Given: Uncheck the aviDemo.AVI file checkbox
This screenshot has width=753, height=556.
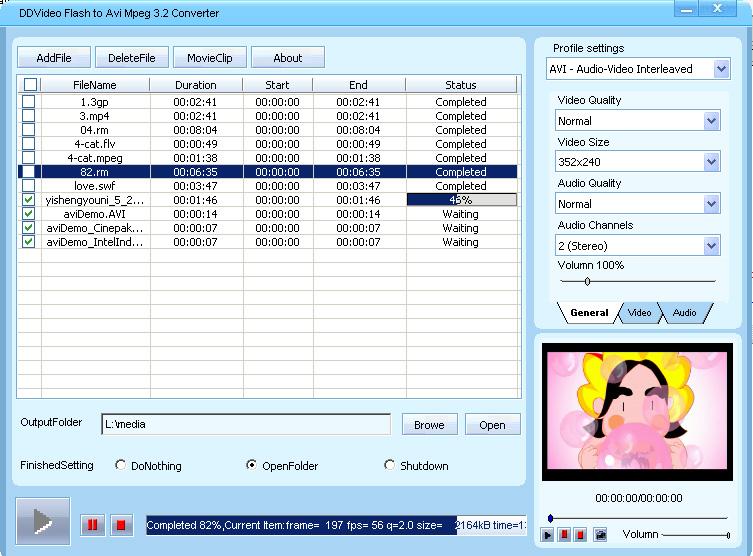Looking at the screenshot, I should click(x=29, y=214).
